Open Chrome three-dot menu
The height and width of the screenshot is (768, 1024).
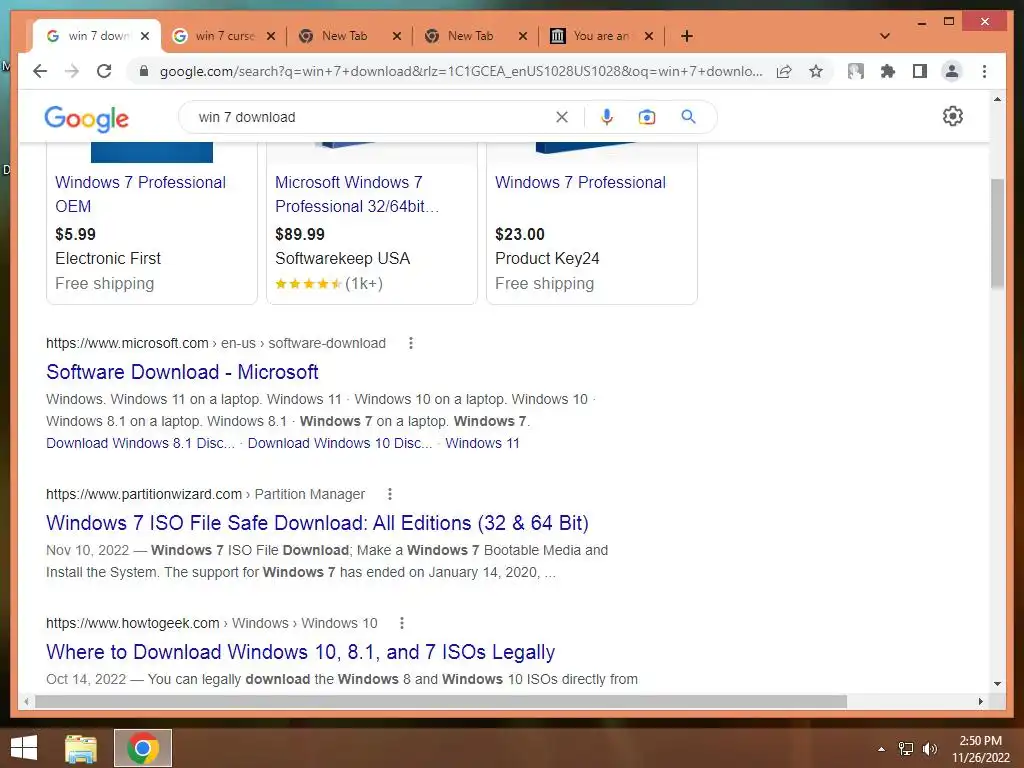[984, 71]
